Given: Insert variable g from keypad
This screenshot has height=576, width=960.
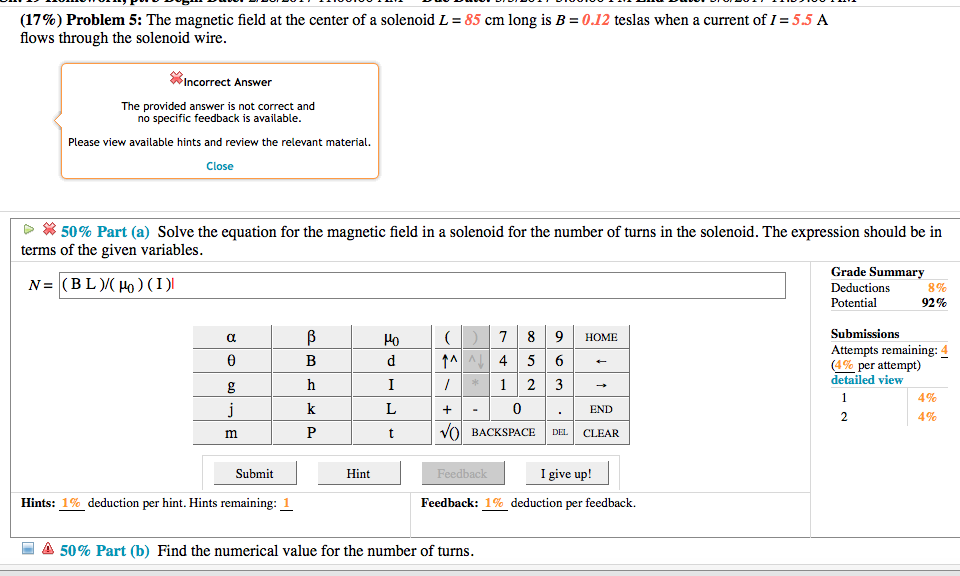Looking at the screenshot, I should [231, 385].
